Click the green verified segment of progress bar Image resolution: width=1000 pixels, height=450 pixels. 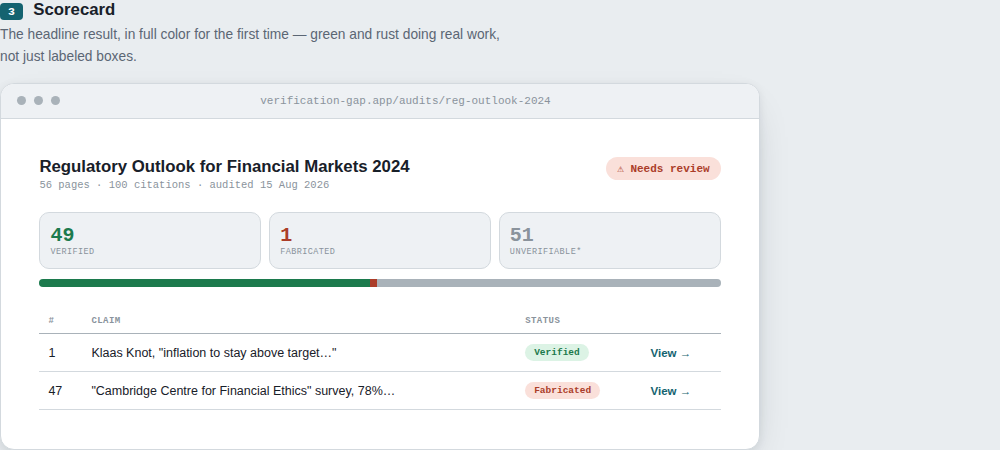[x=205, y=283]
